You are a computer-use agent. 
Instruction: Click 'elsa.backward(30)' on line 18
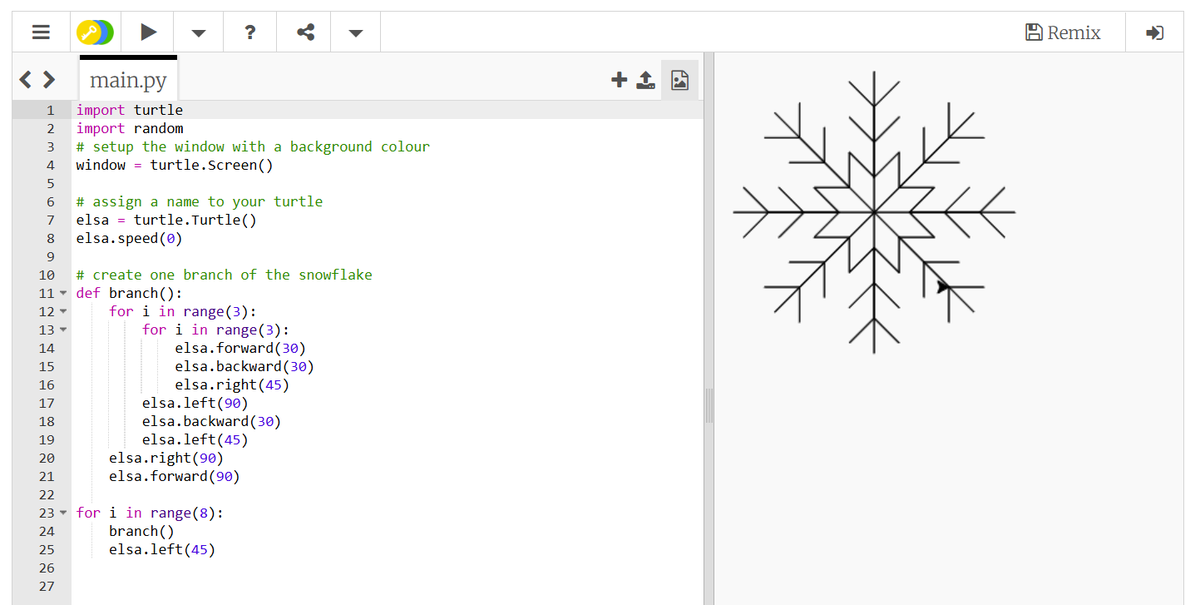click(211, 421)
